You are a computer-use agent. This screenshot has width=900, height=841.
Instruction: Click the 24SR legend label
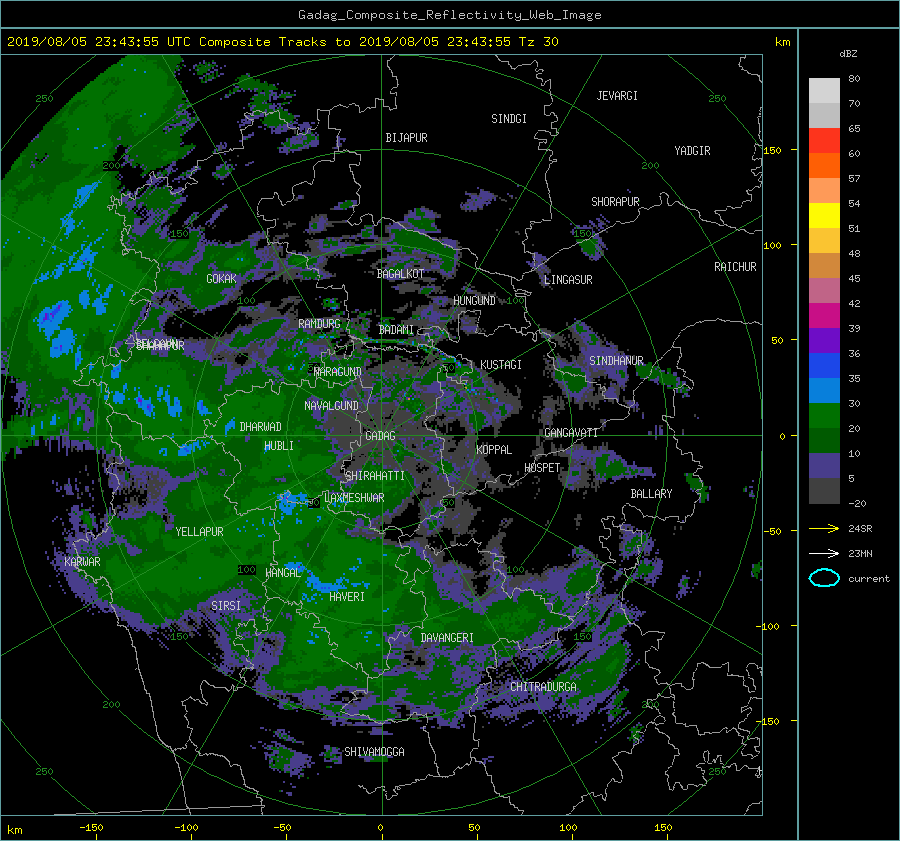(860, 529)
